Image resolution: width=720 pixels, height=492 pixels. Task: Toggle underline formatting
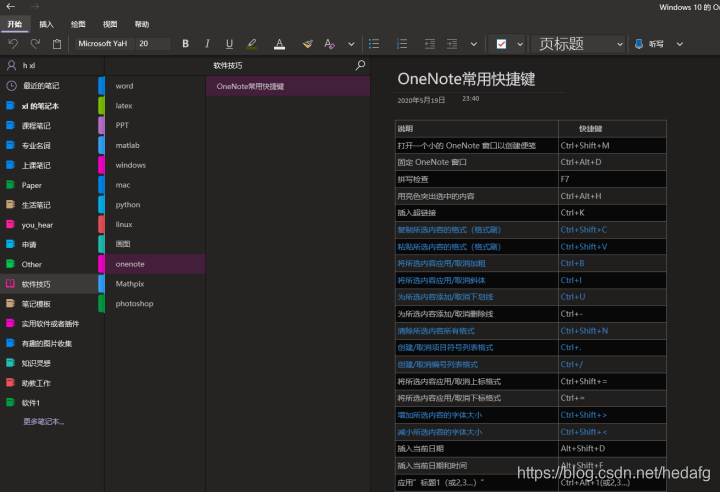pyautogui.click(x=229, y=44)
